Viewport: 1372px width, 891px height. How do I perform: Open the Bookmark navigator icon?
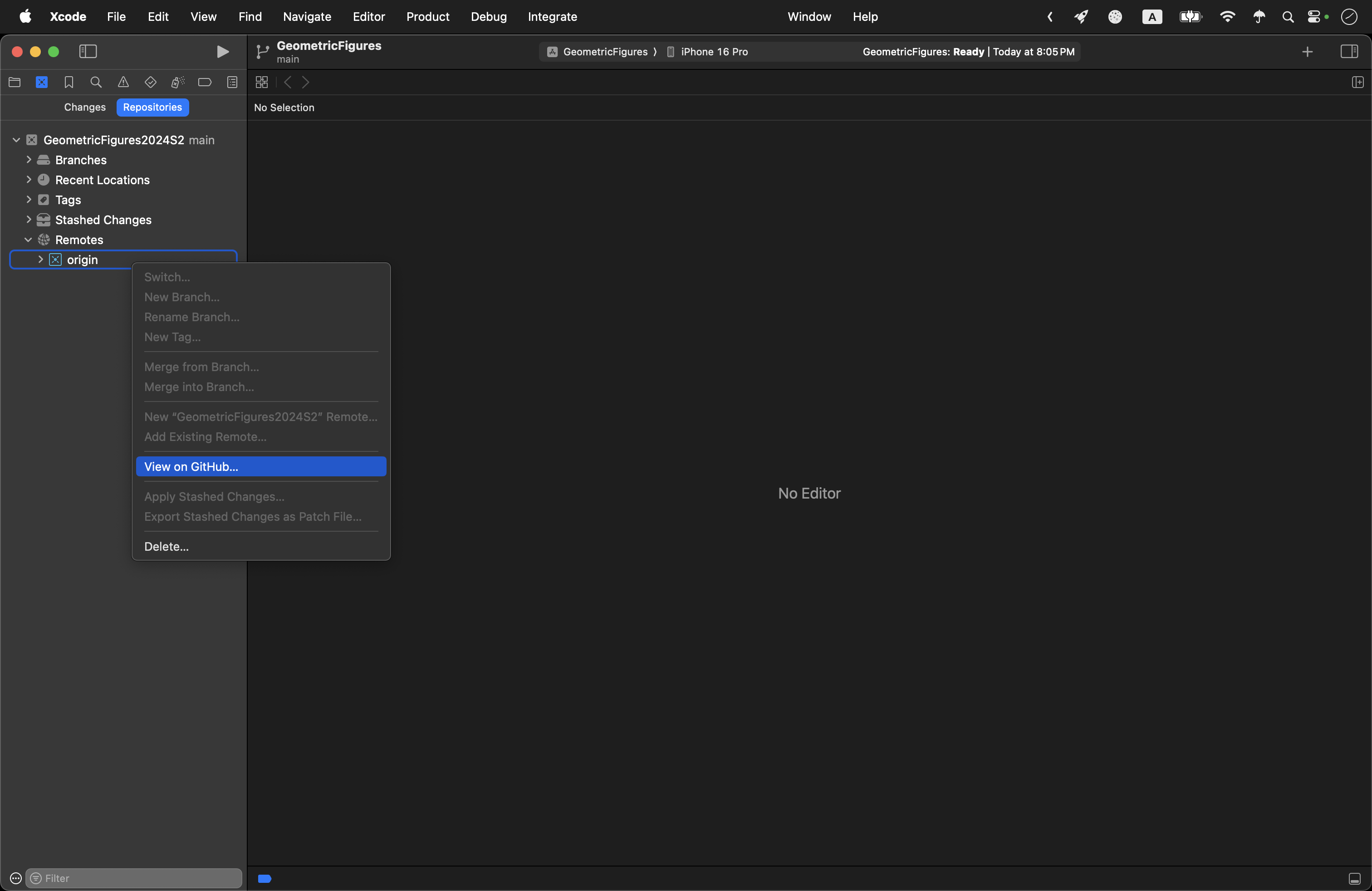point(69,83)
